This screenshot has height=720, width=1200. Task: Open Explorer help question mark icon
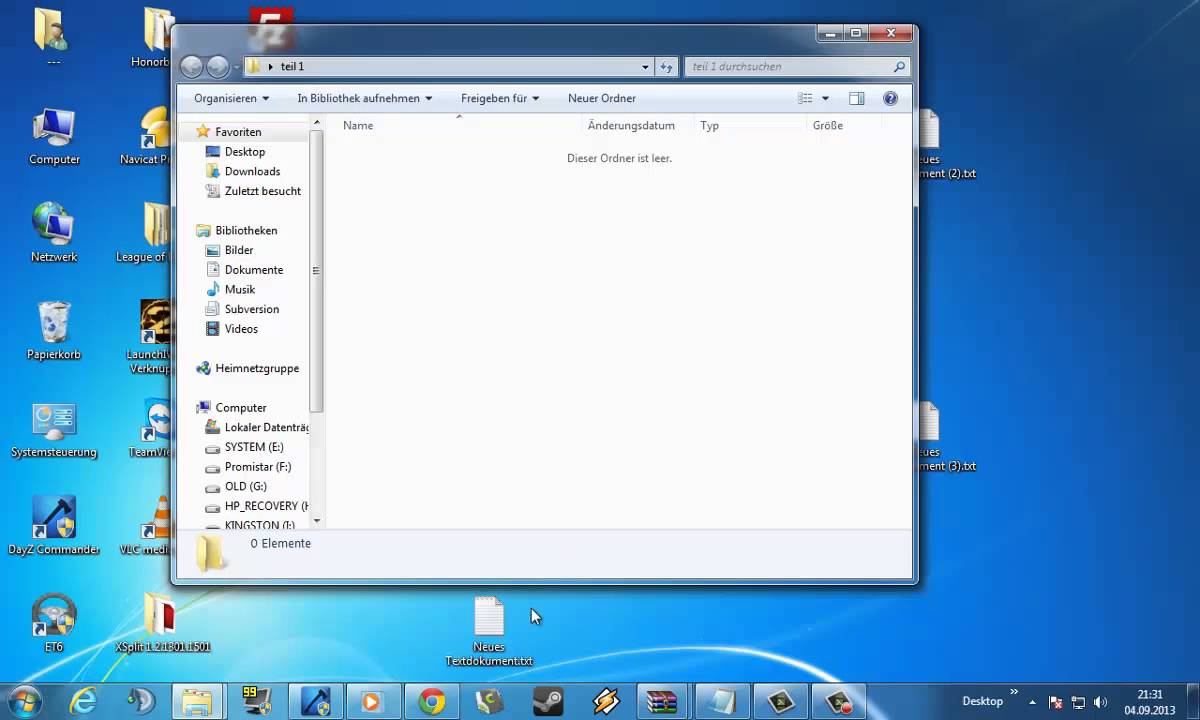pos(890,98)
